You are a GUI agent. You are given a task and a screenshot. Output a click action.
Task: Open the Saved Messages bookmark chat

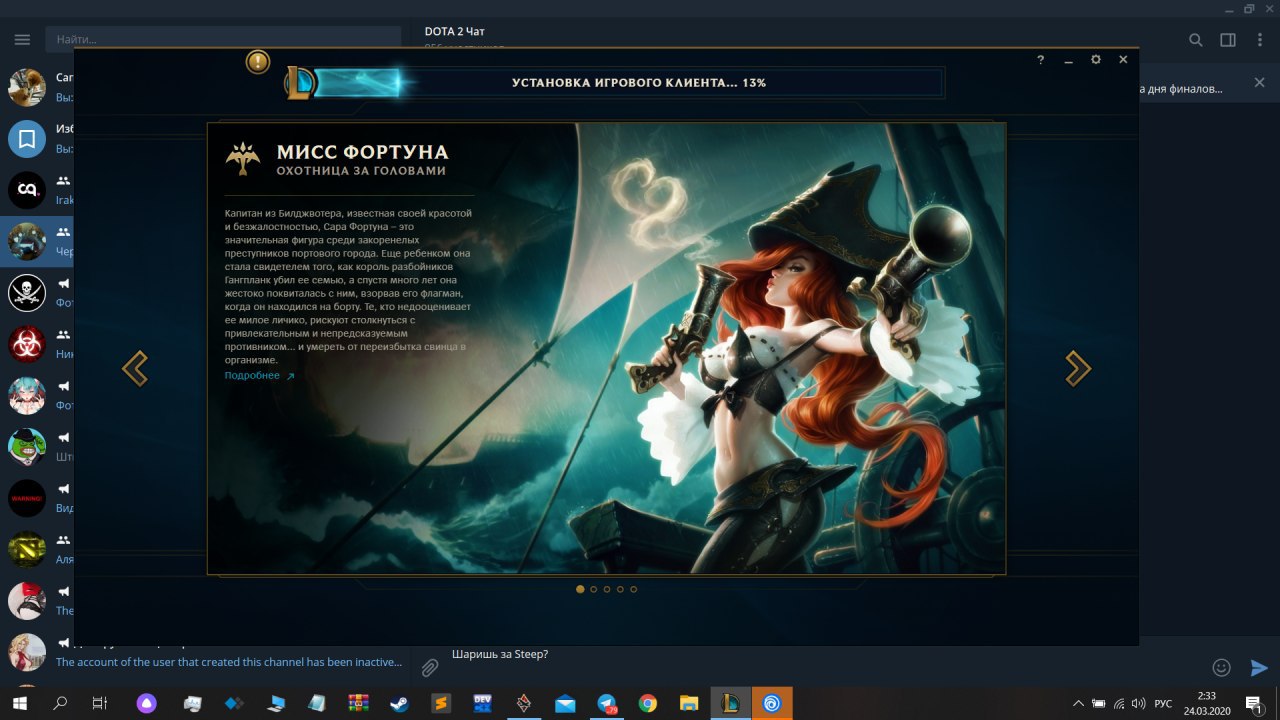pos(27,139)
